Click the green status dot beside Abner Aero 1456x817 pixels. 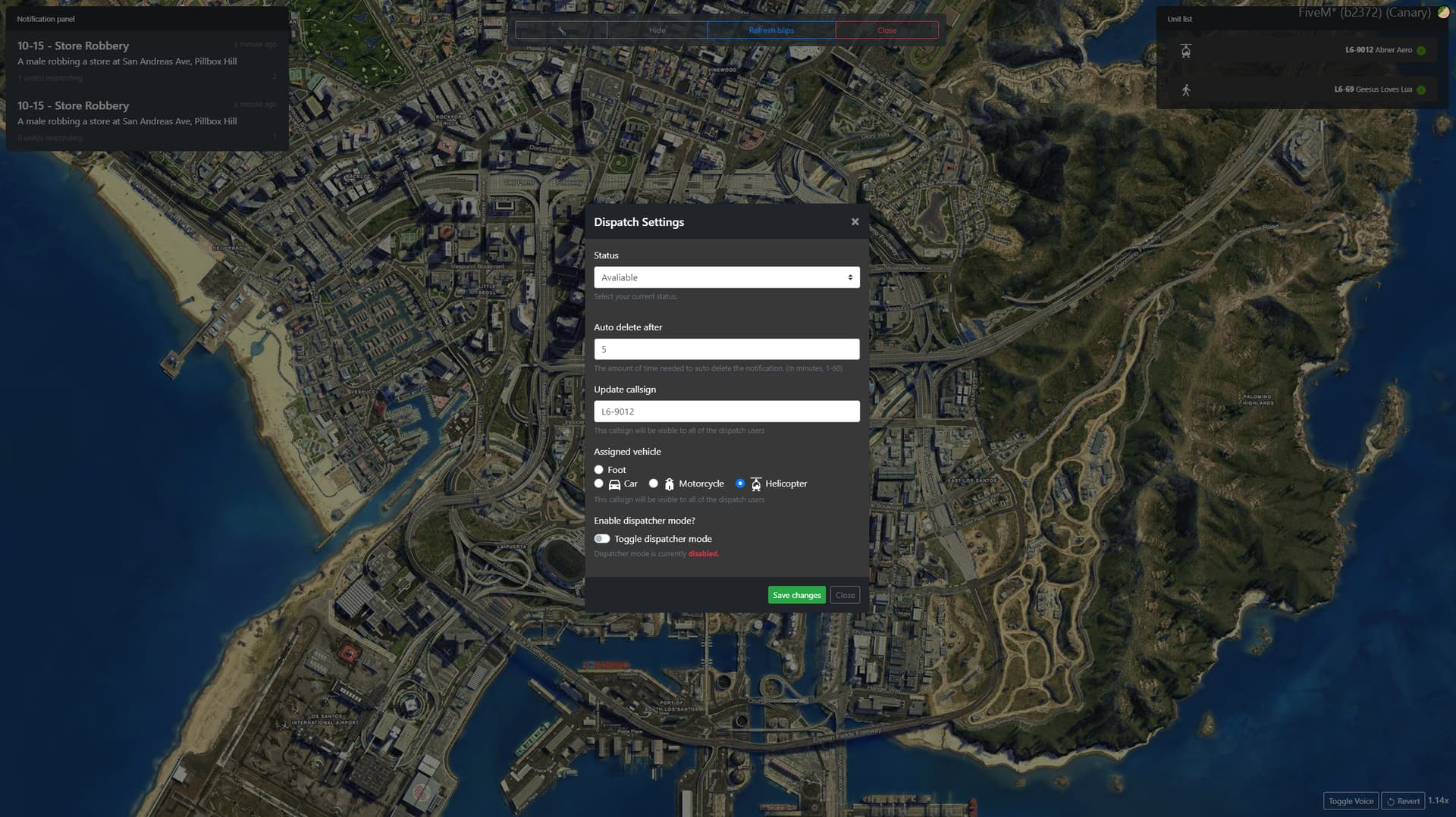(1422, 50)
